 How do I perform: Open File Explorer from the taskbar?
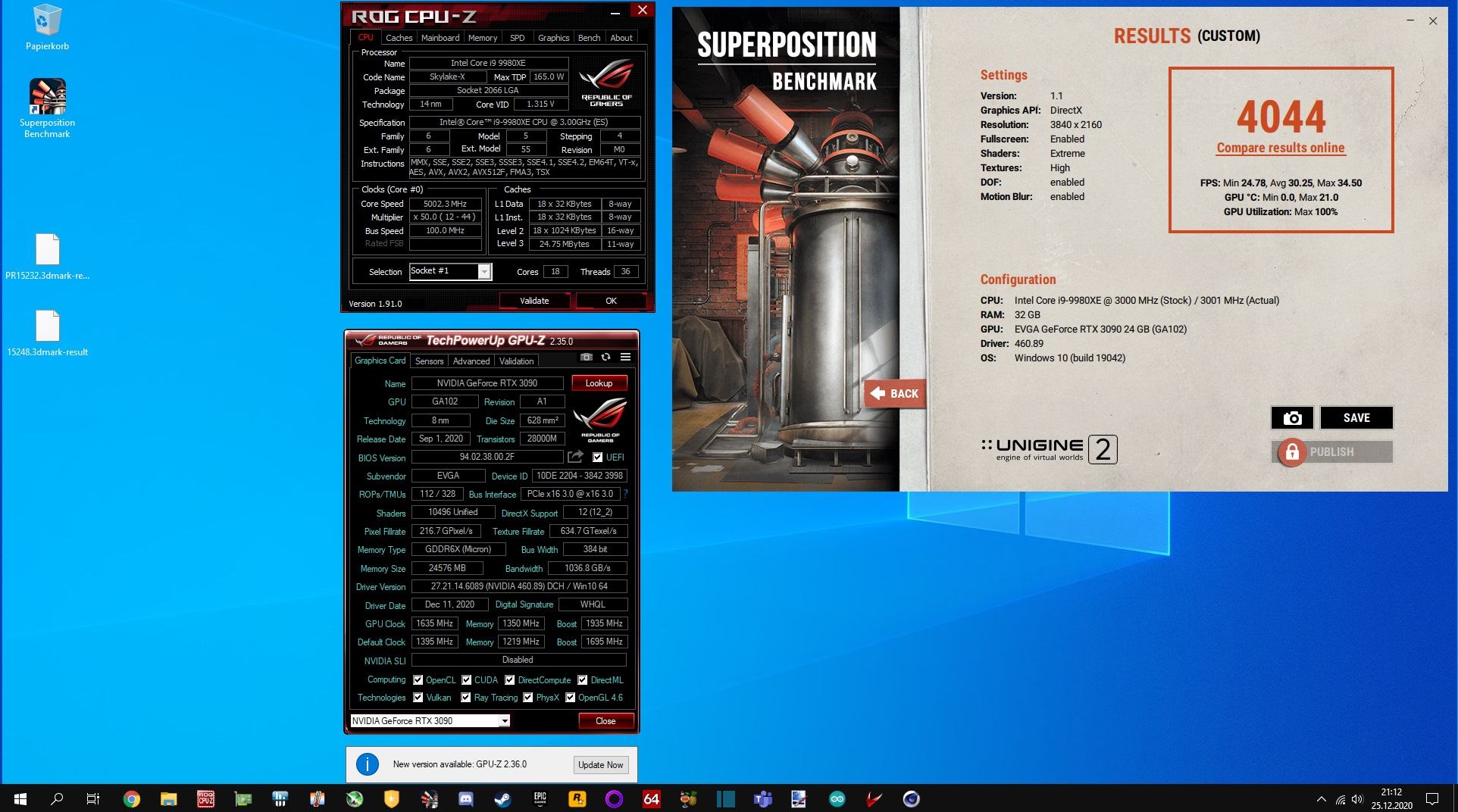tap(168, 798)
